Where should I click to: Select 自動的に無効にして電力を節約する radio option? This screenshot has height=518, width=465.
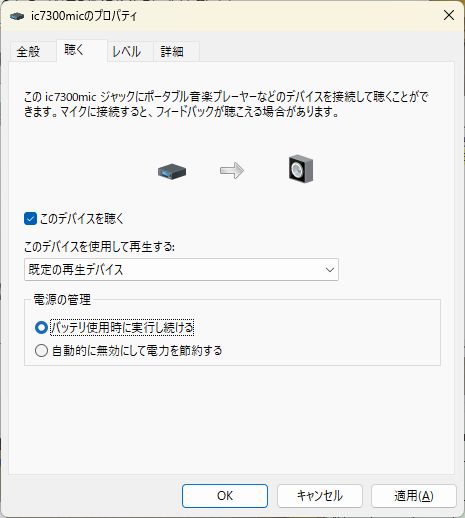point(41,351)
